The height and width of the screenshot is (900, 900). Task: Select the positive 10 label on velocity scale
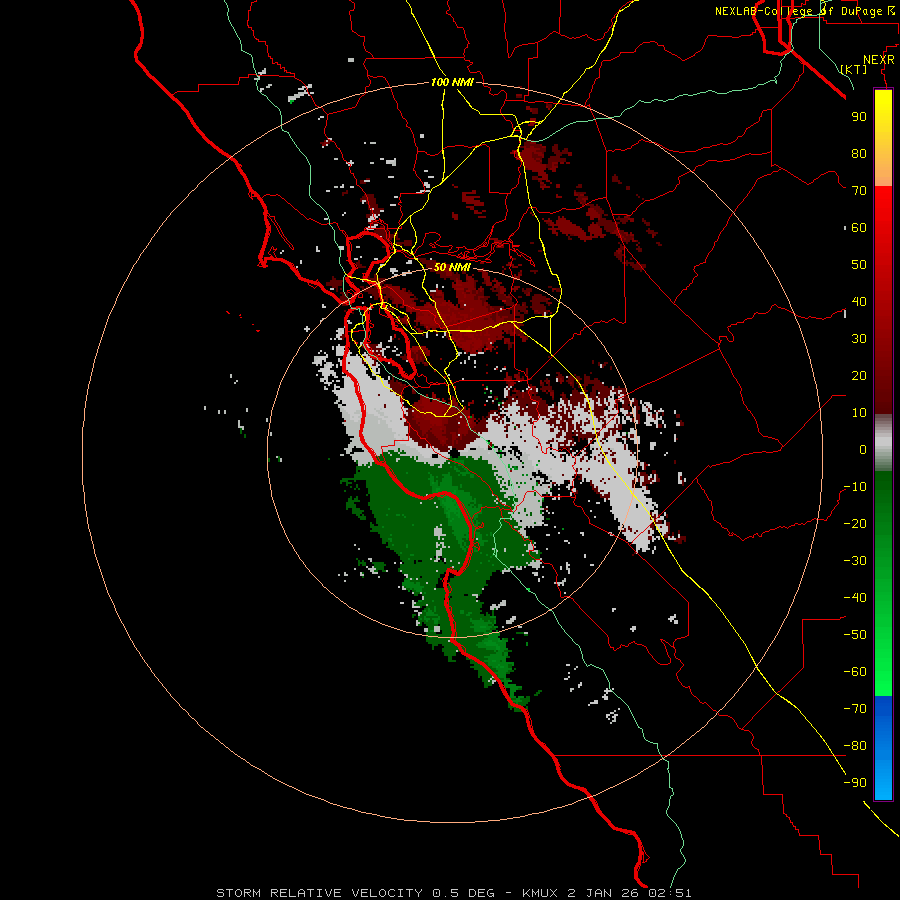[859, 413]
